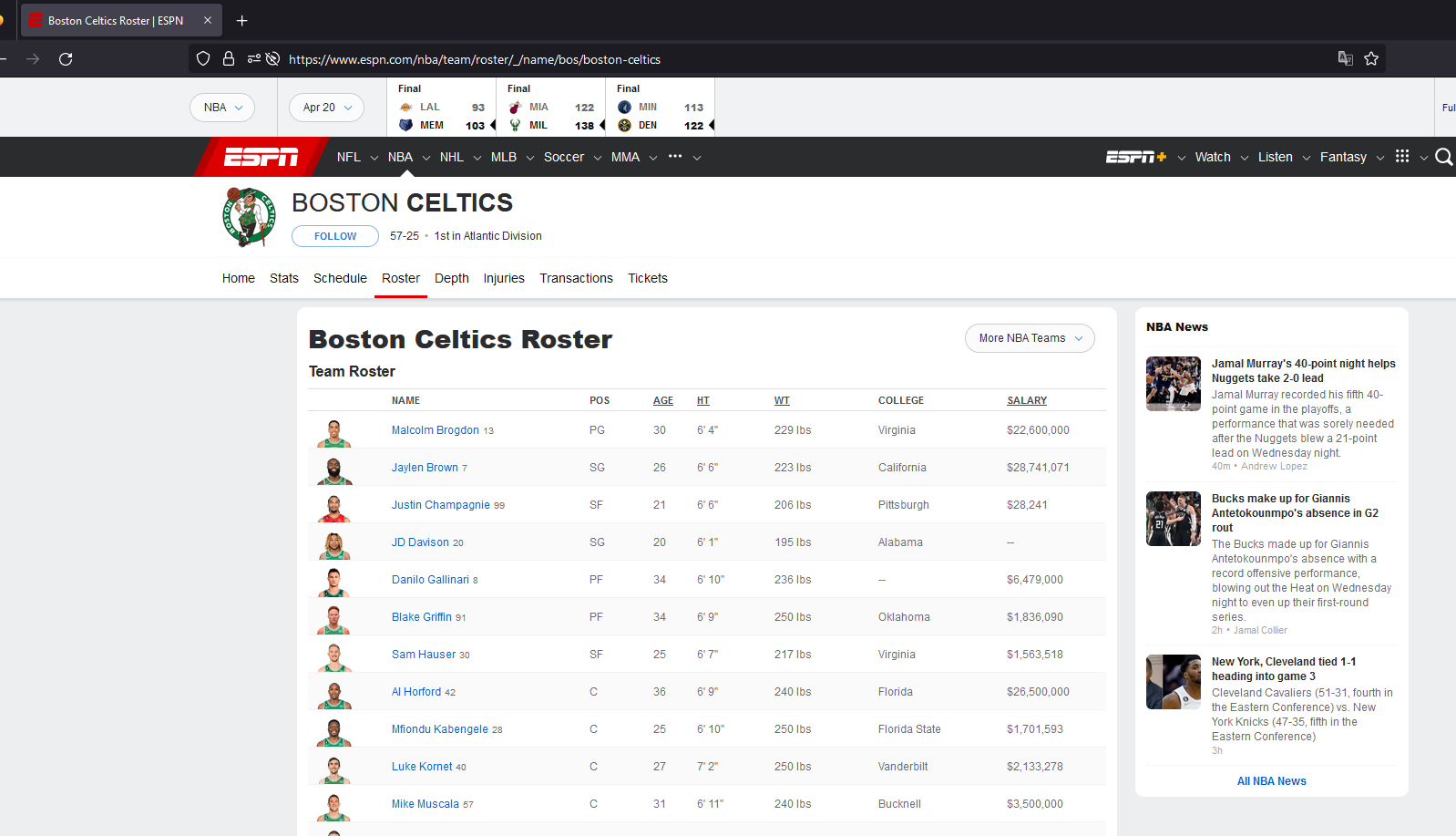1456x836 pixels.
Task: Switch to the Injuries tab
Action: pyautogui.click(x=504, y=278)
